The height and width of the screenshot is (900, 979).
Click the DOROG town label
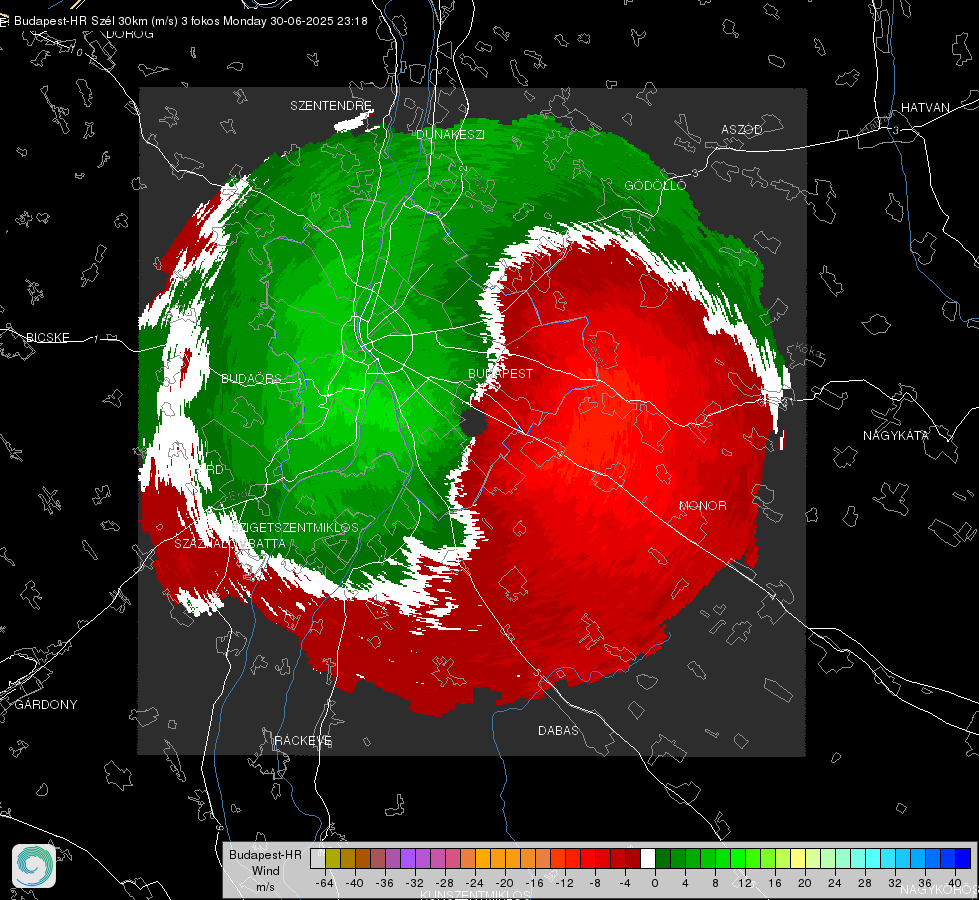click(130, 34)
